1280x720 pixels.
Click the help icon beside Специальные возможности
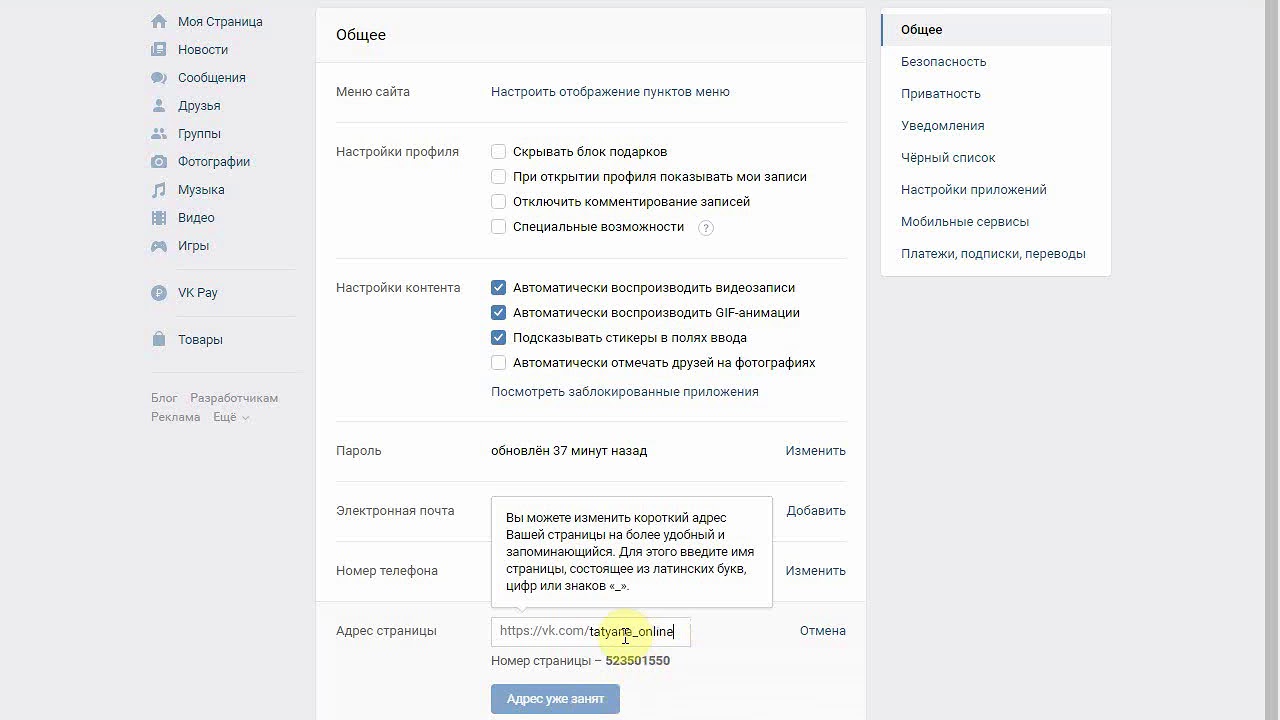pyautogui.click(x=705, y=227)
